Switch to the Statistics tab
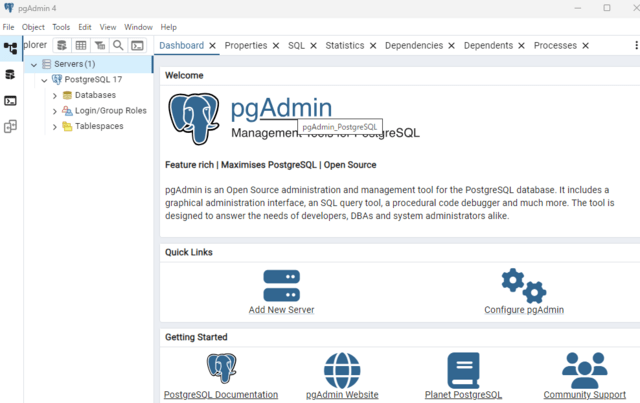 (344, 45)
